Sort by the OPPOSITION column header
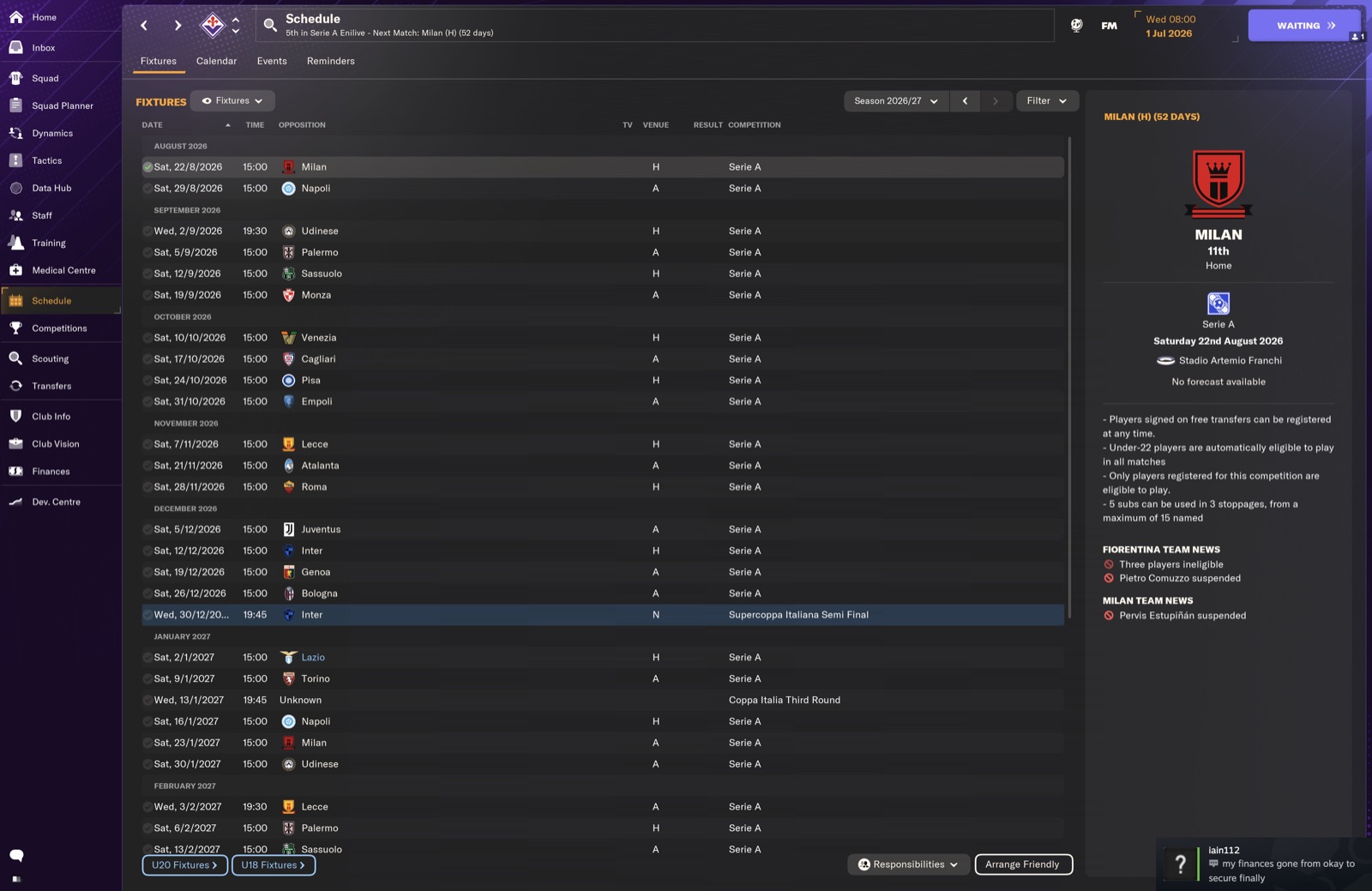This screenshot has height=891, width=1372. (x=302, y=125)
